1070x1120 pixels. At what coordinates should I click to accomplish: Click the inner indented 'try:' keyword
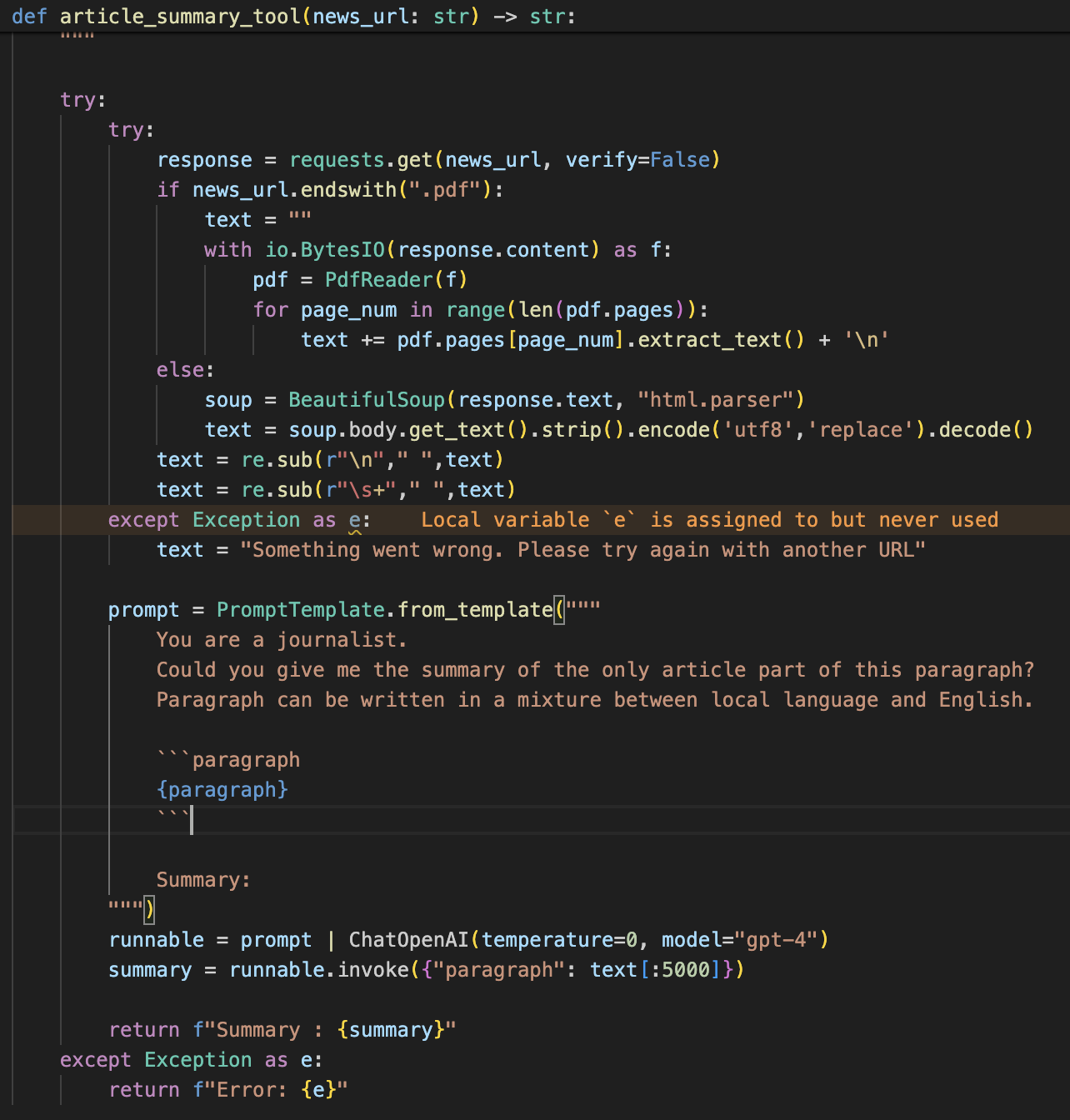tap(132, 130)
